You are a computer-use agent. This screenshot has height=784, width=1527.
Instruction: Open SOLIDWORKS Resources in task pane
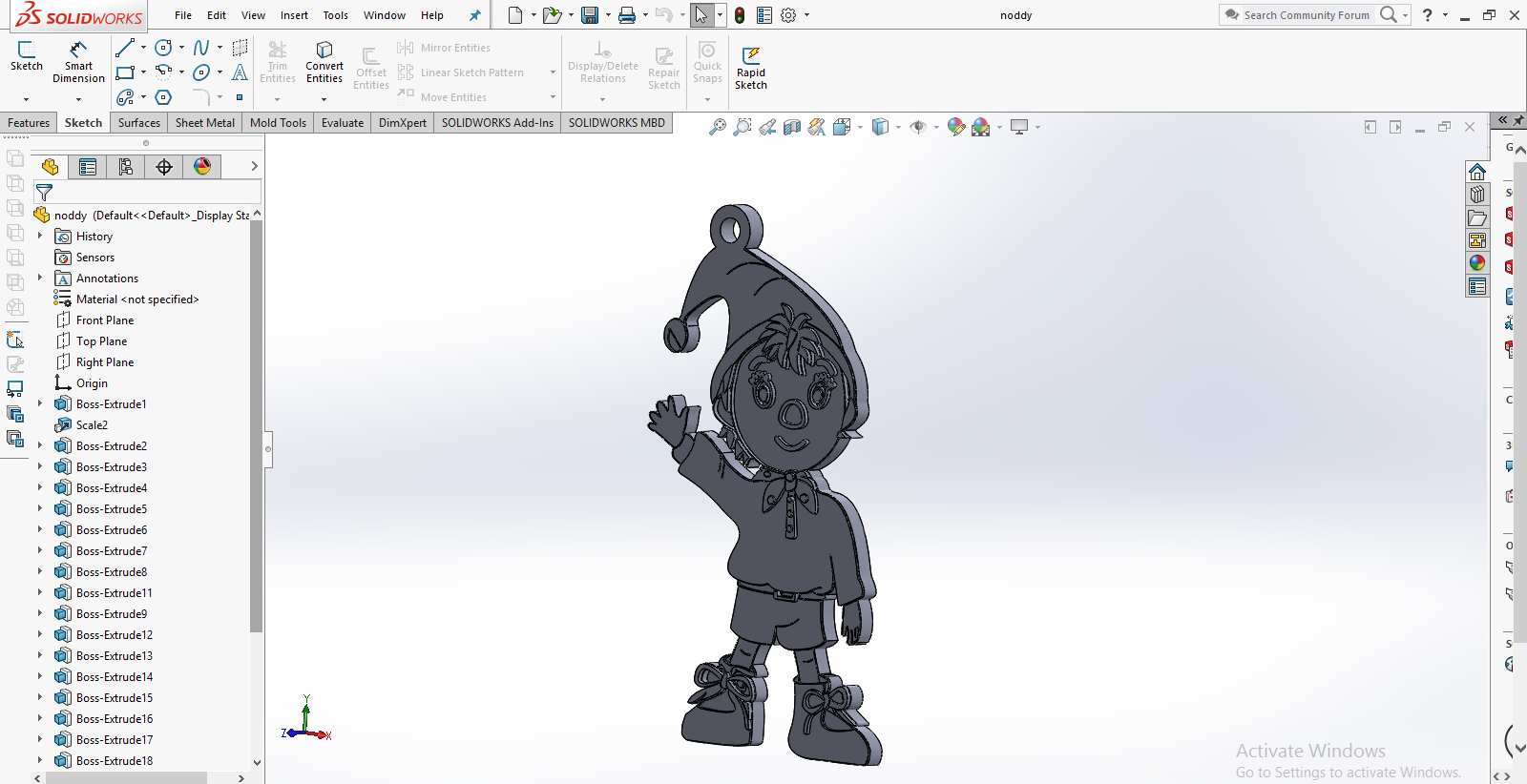(x=1477, y=172)
